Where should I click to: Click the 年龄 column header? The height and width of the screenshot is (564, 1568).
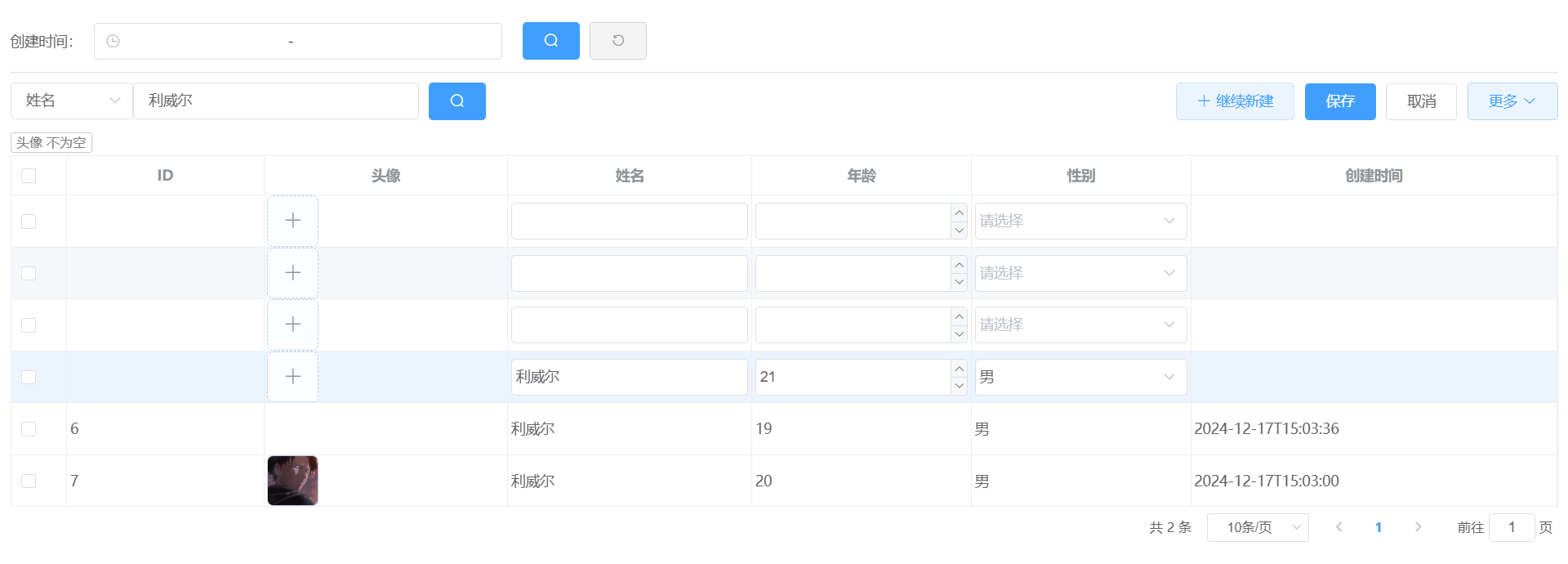click(x=862, y=176)
